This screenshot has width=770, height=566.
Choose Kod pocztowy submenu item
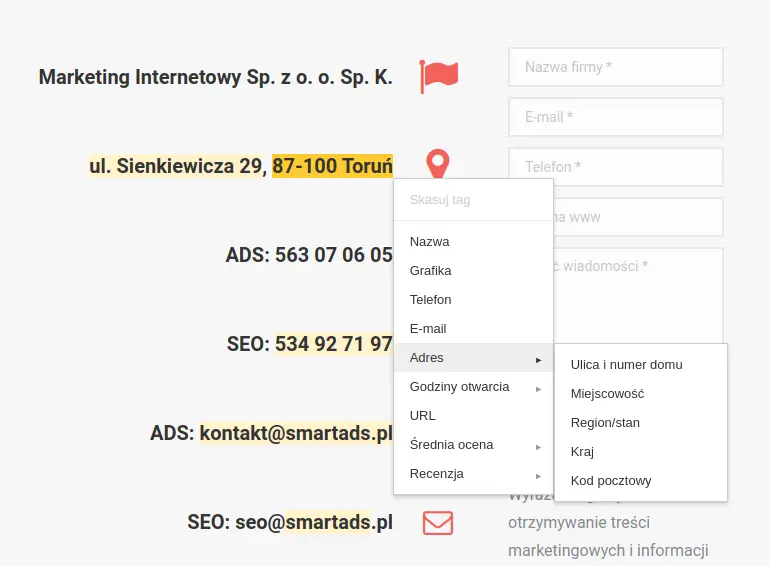[x=611, y=481]
